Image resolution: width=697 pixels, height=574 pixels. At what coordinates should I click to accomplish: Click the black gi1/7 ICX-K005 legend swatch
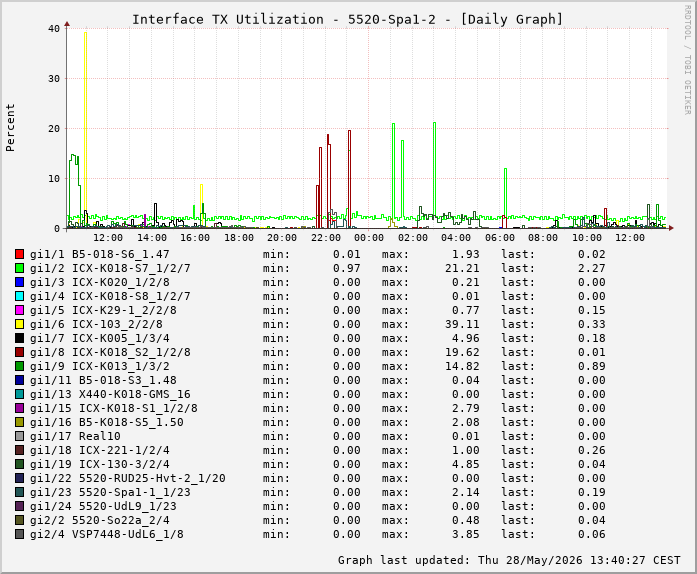point(19,338)
